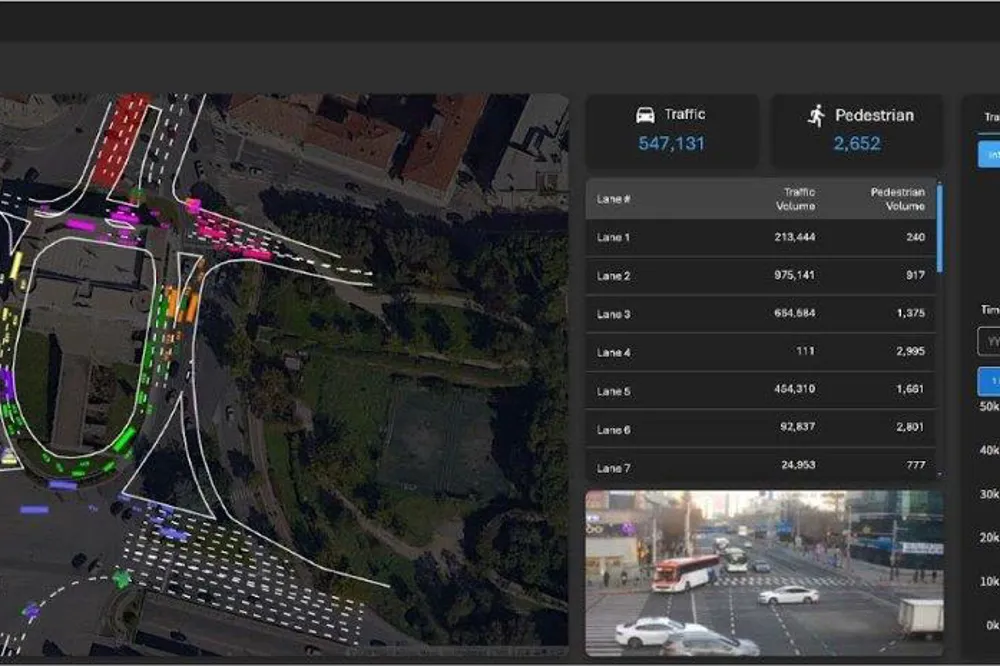Click the Lane 7 row
The width and height of the screenshot is (1000, 666).
761,467
